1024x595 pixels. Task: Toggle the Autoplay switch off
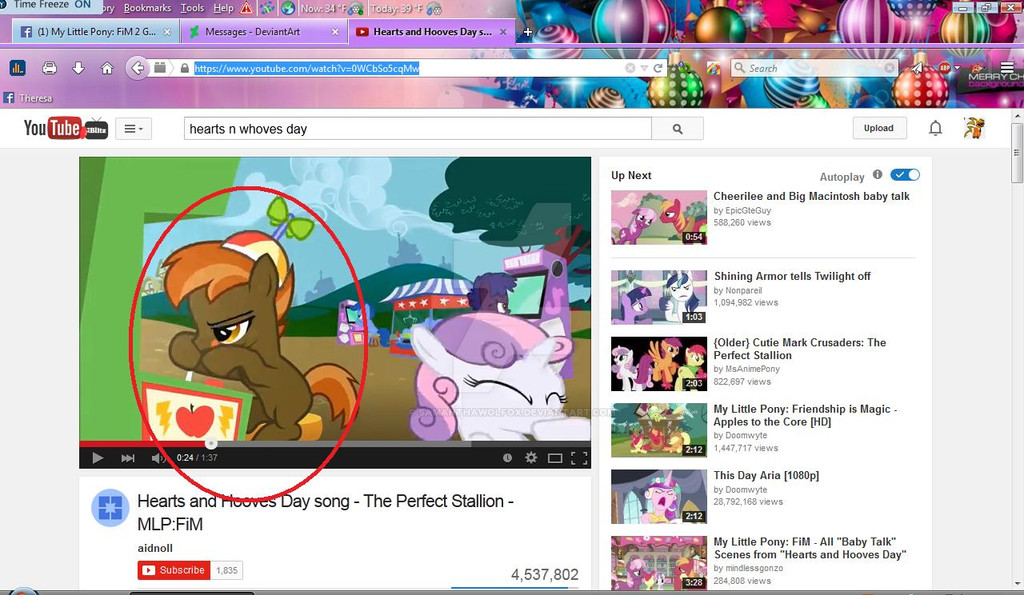pos(905,175)
